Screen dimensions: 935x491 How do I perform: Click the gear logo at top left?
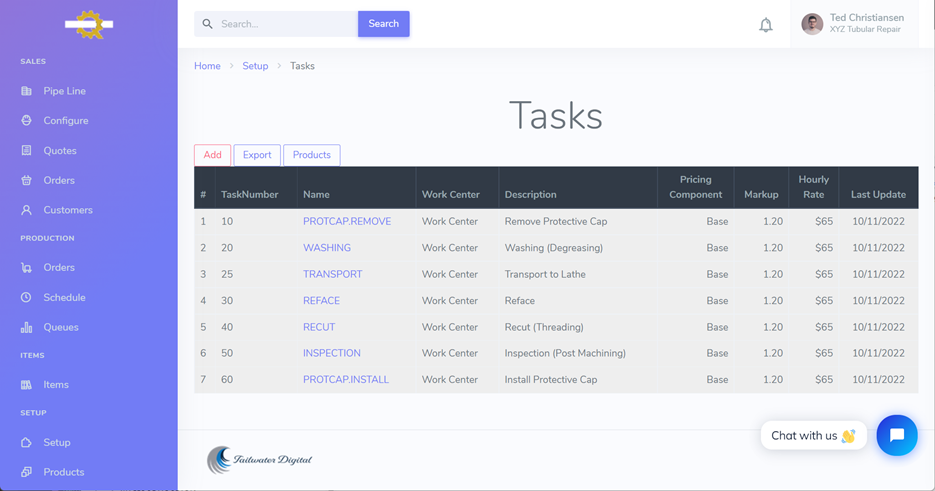click(x=89, y=24)
